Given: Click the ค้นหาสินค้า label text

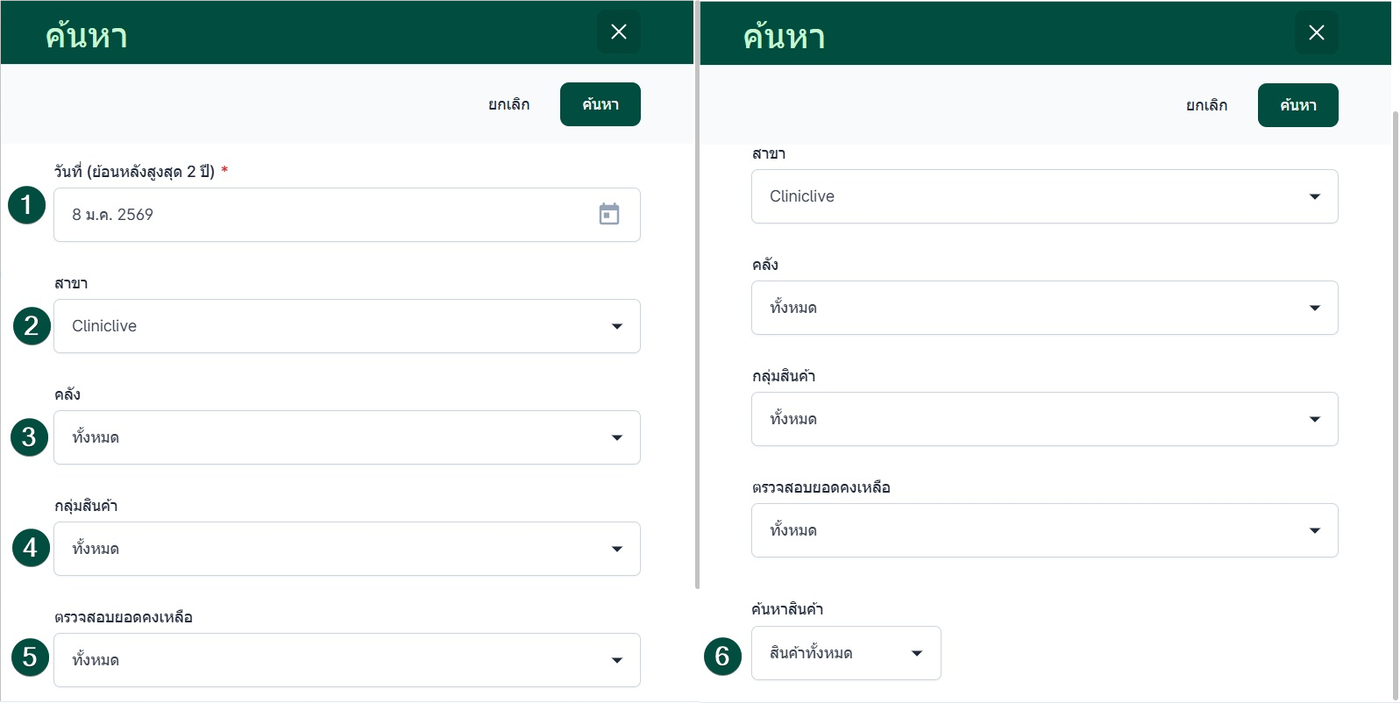Looking at the screenshot, I should 787,608.
